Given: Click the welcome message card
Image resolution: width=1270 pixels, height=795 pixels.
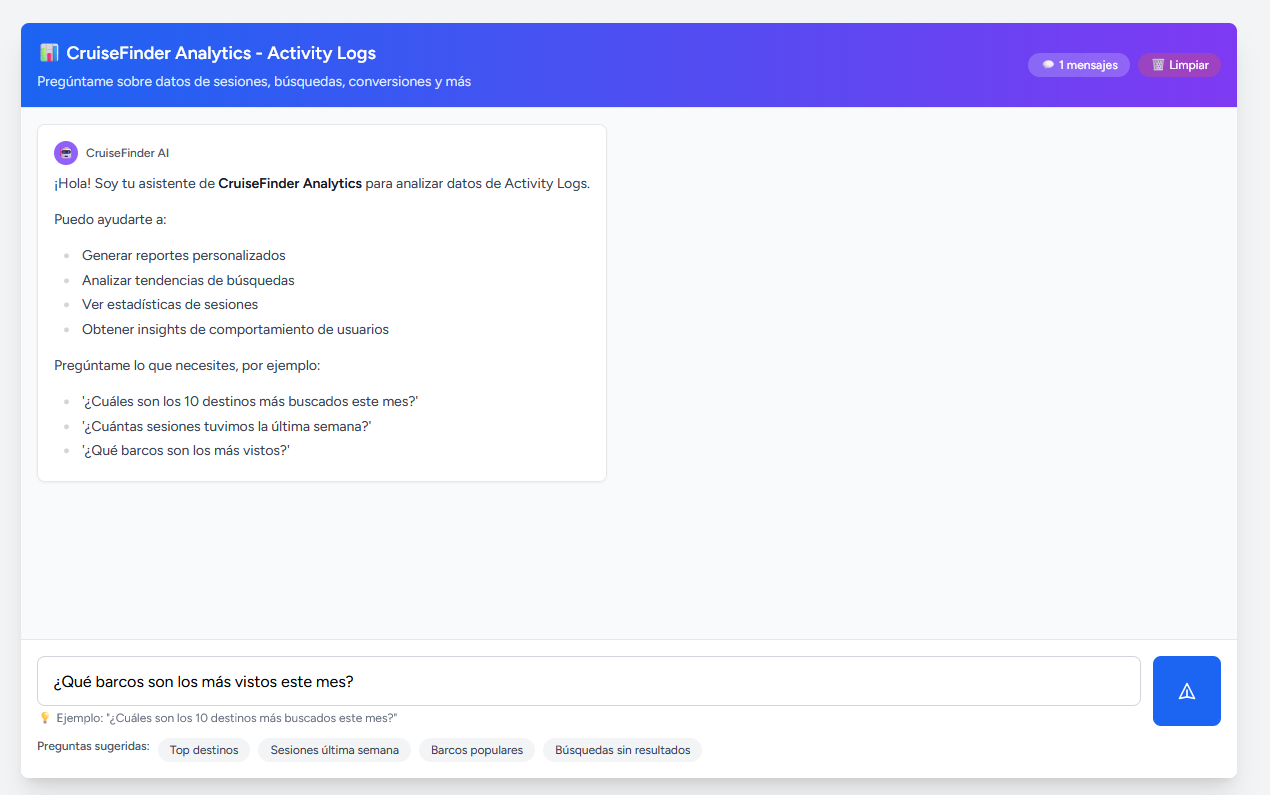Looking at the screenshot, I should click(x=322, y=302).
